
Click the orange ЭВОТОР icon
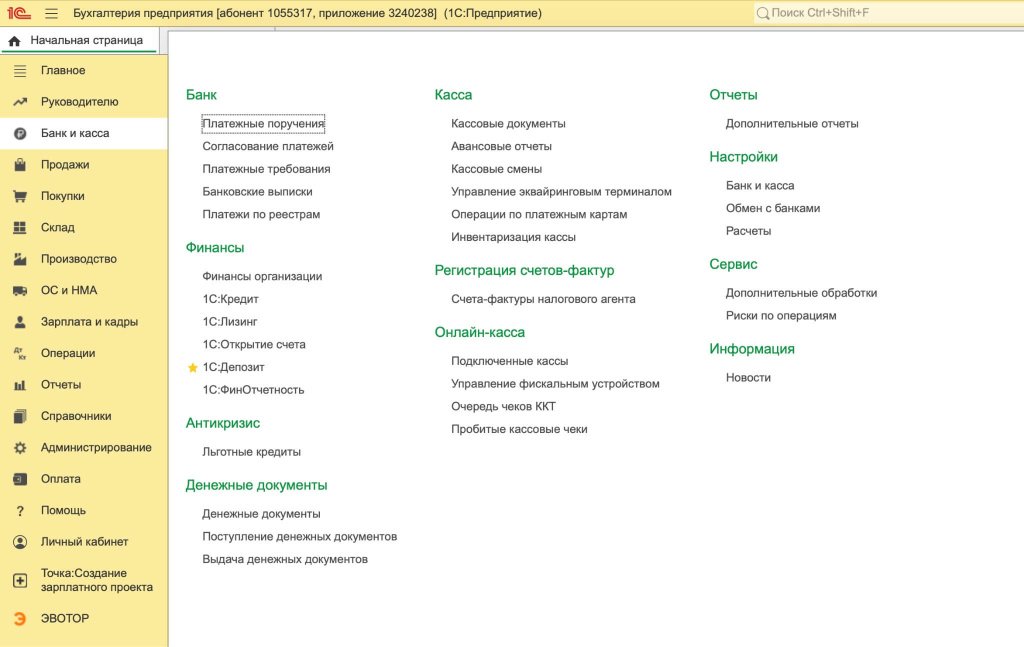(x=20, y=618)
